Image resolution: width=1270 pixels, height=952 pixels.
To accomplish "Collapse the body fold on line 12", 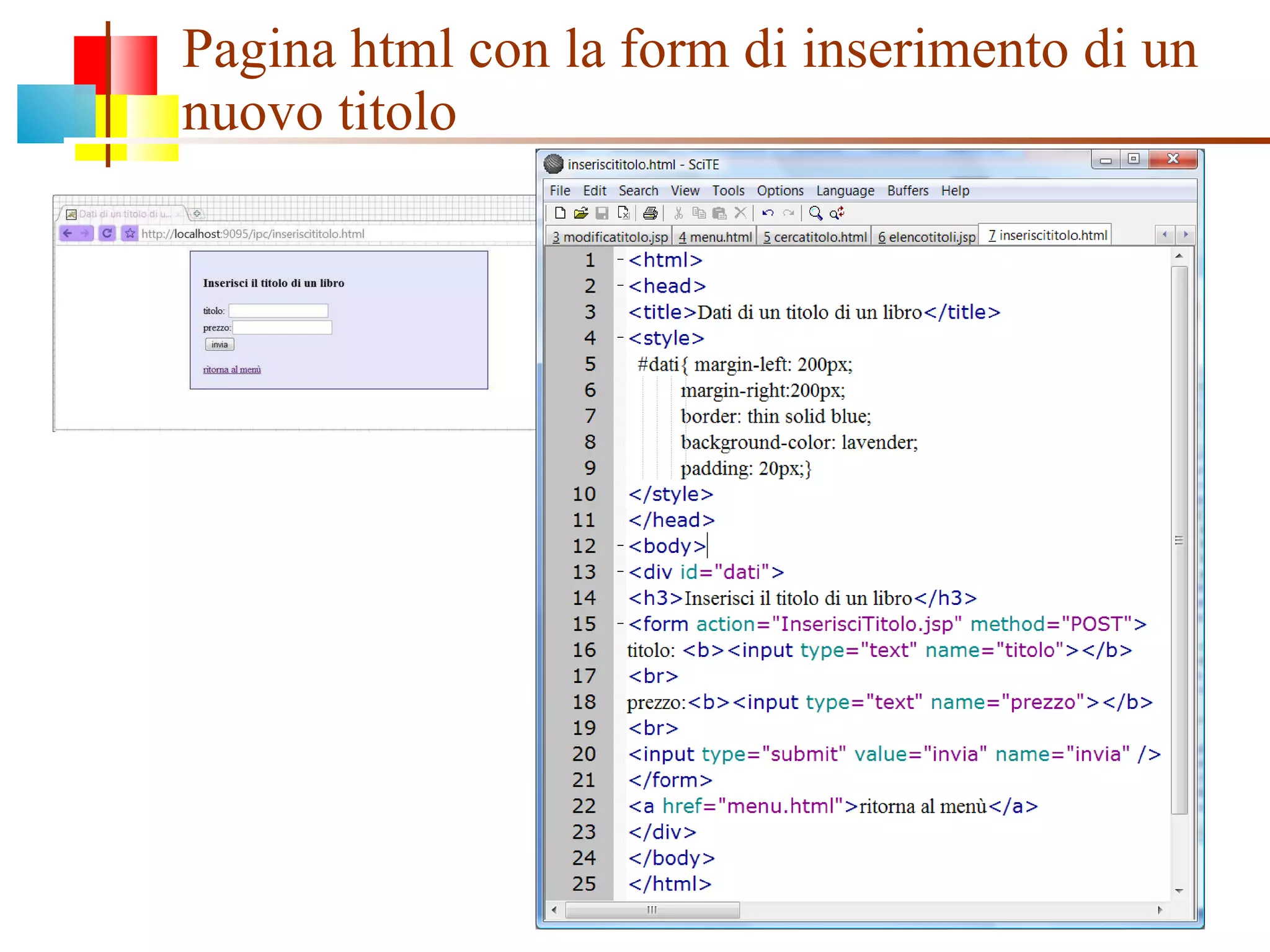I will point(620,545).
